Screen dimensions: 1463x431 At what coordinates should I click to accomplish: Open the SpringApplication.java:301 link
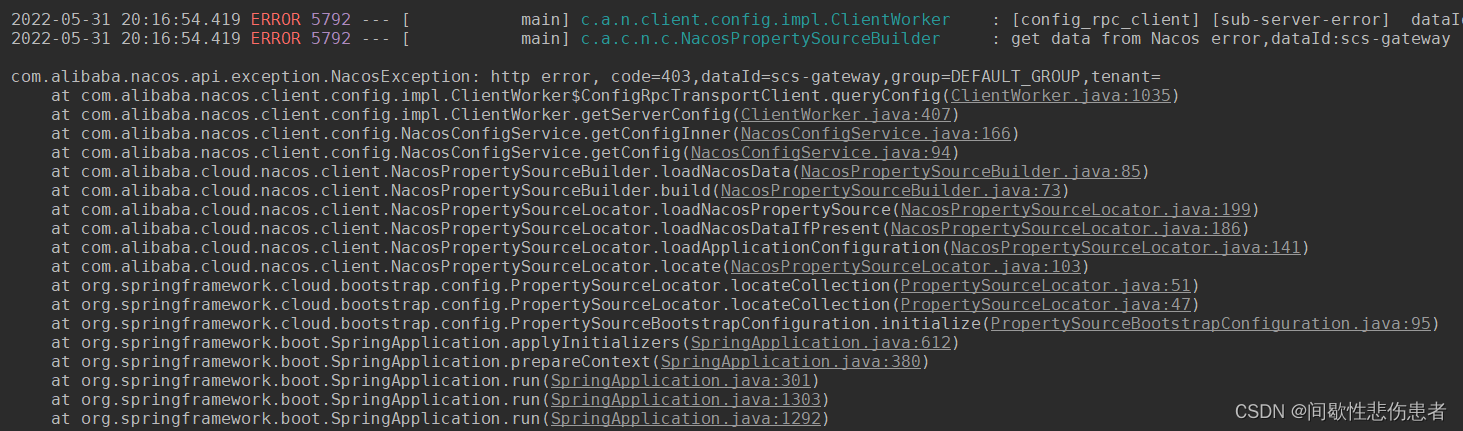click(680, 381)
